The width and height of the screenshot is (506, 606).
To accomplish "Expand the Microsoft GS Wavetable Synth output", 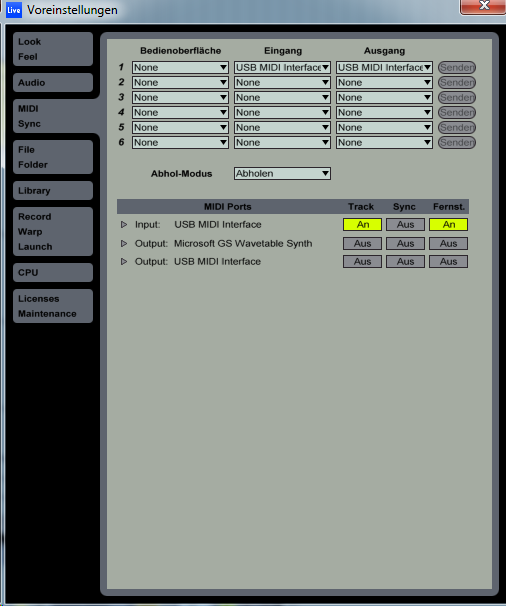I will coord(124,243).
